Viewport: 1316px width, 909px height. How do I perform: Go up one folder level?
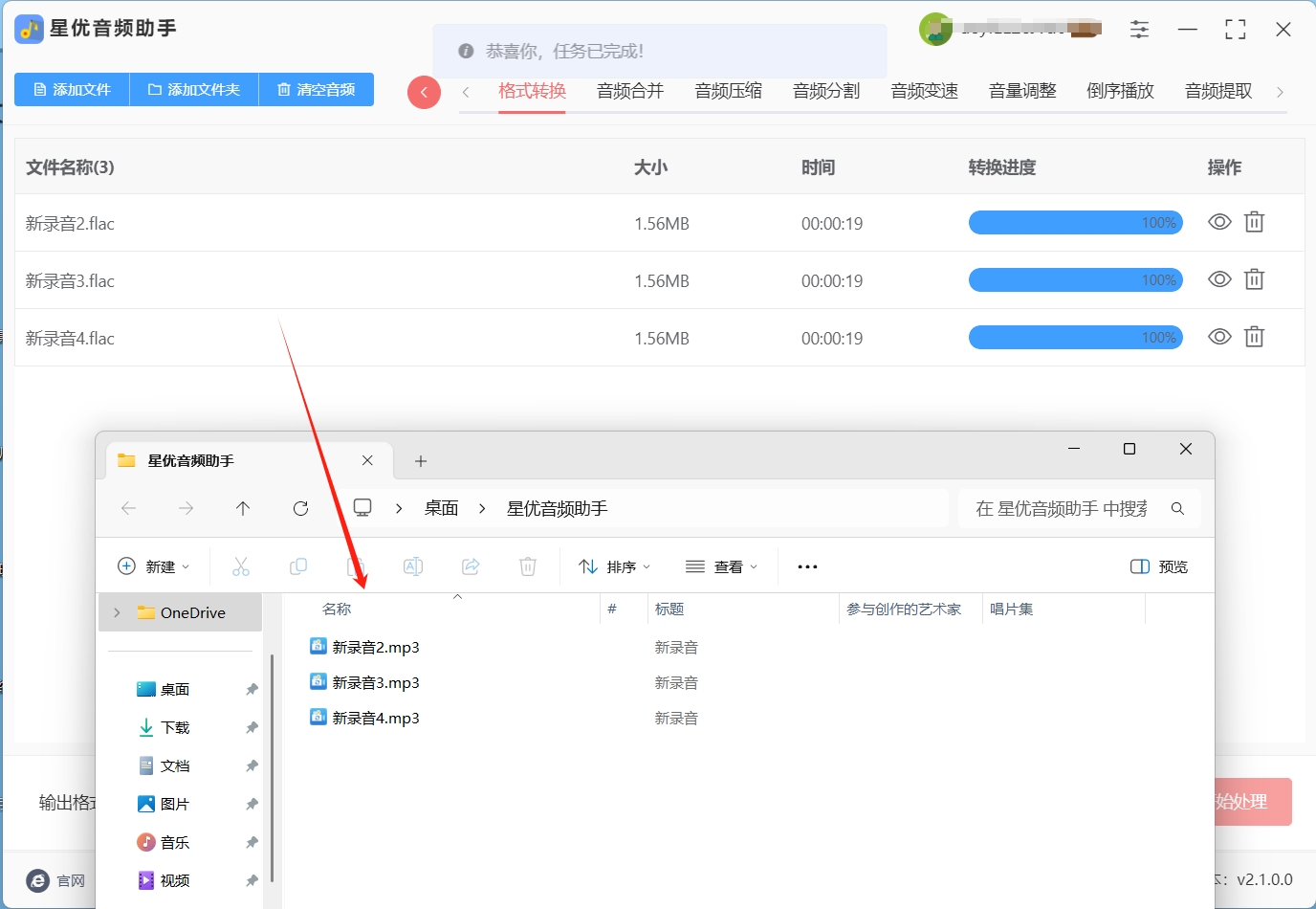point(243,508)
